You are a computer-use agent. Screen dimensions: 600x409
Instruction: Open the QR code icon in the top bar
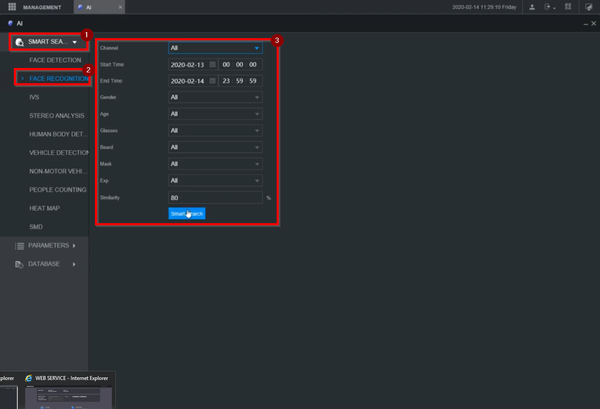click(x=568, y=7)
